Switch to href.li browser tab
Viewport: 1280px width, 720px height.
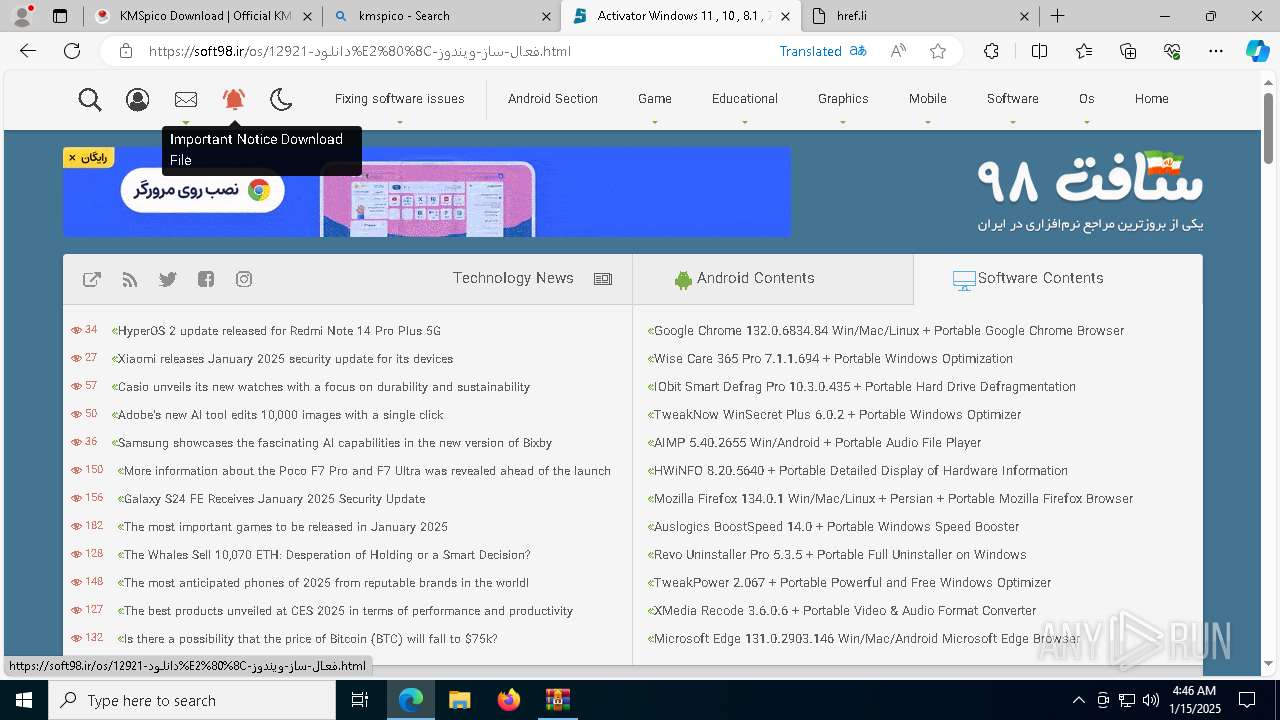click(x=920, y=16)
